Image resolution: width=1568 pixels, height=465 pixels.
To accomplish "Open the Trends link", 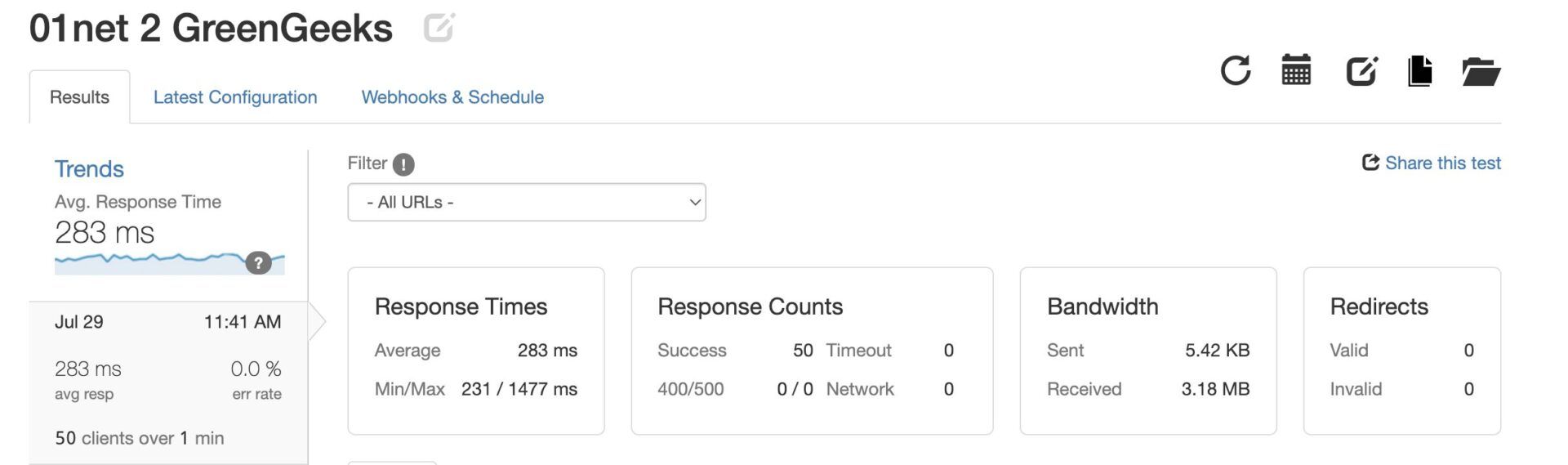I will (89, 169).
